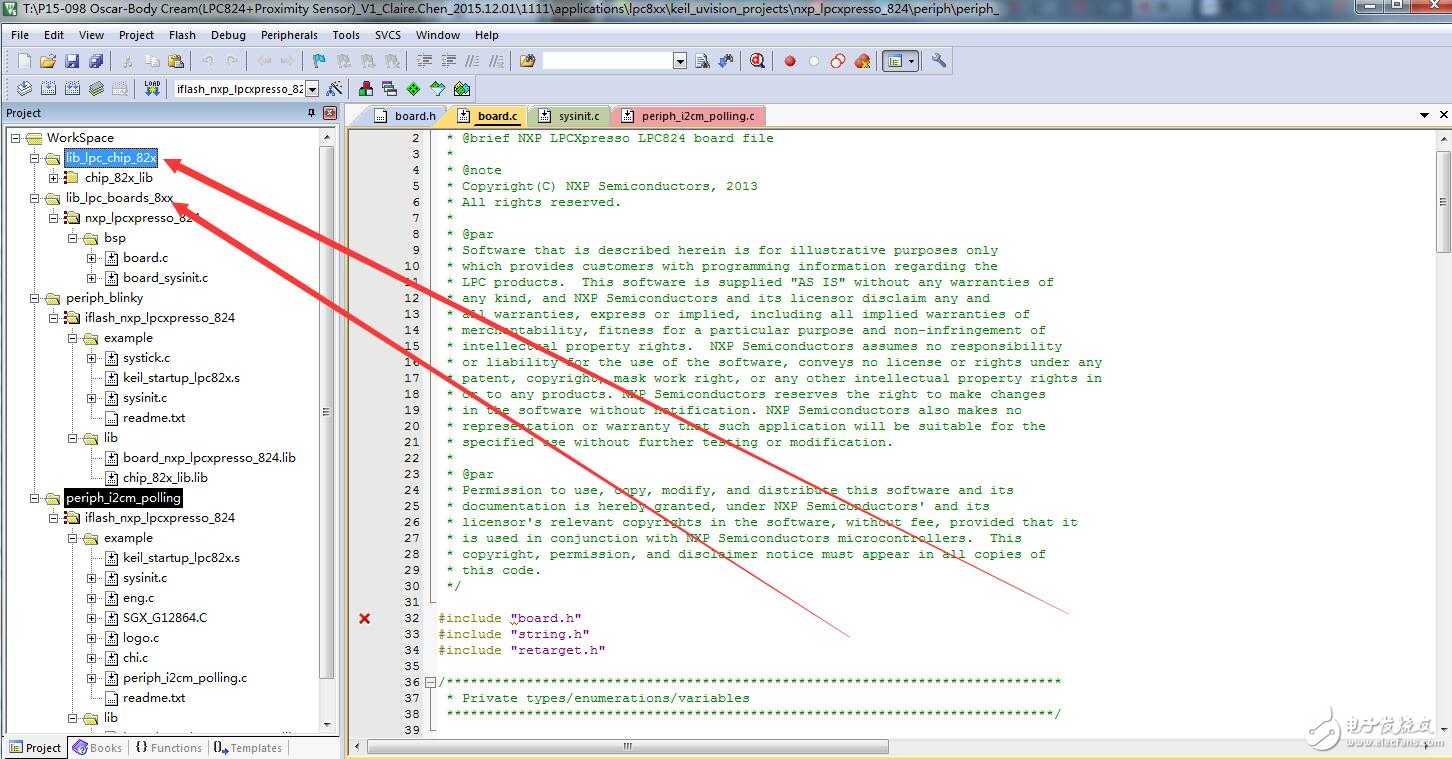The image size is (1452, 759).
Task: Select the periph_i2cm_polling project in tree
Action: (123, 498)
